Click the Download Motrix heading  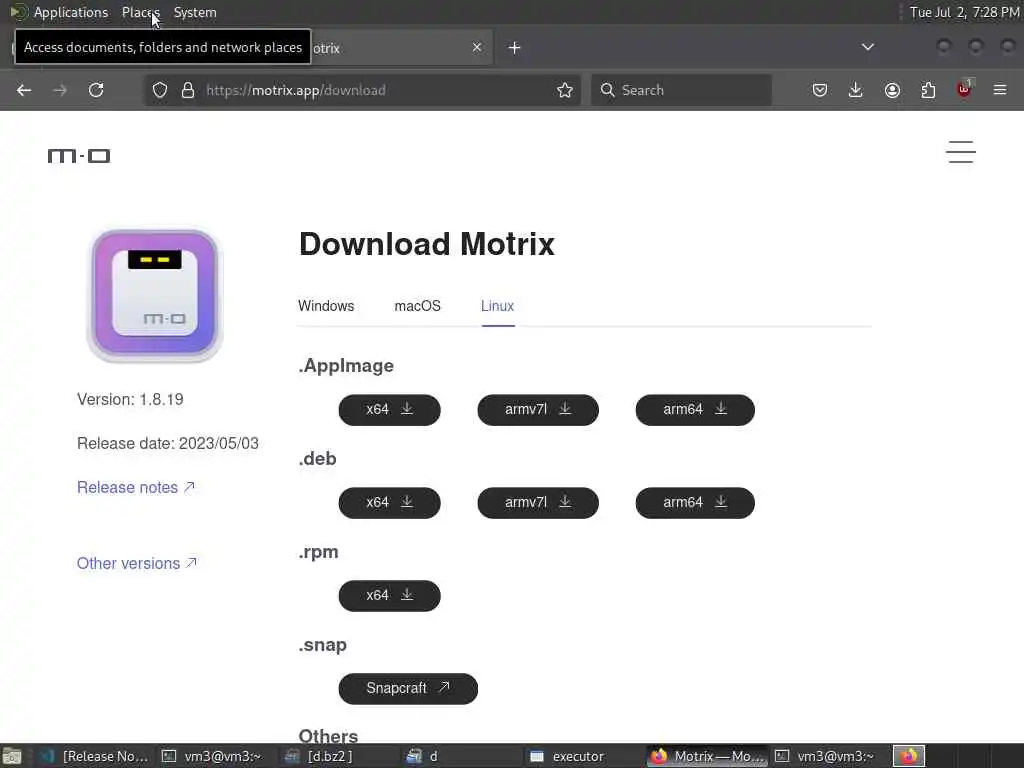coord(426,244)
